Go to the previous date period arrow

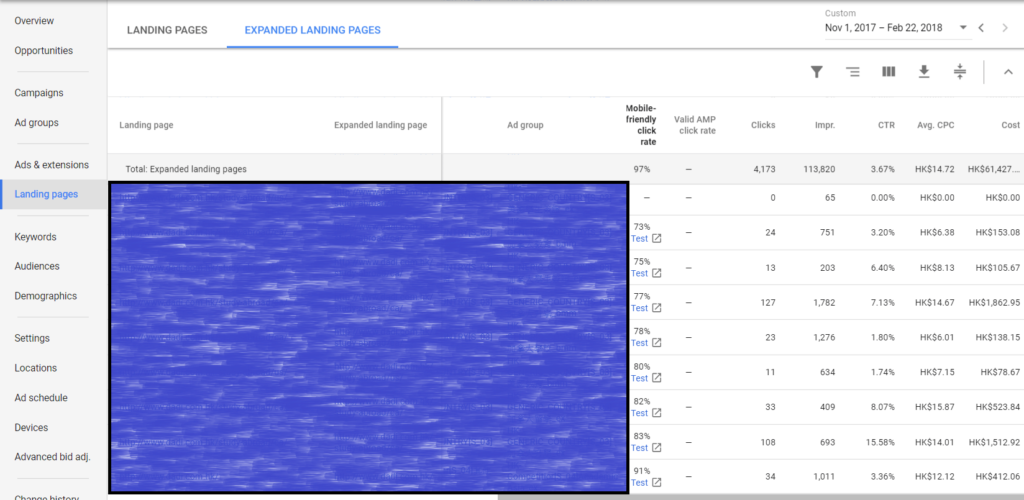[x=981, y=27]
